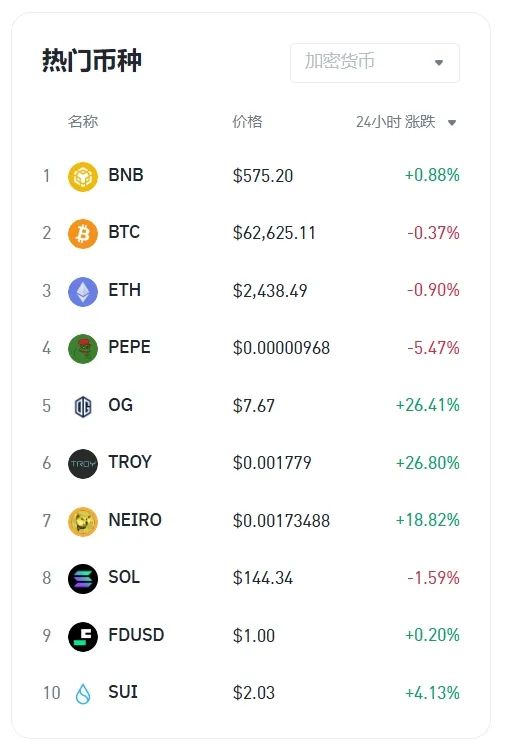507x751 pixels.
Task: Click the Bitcoin BTC icon
Action: point(83,234)
